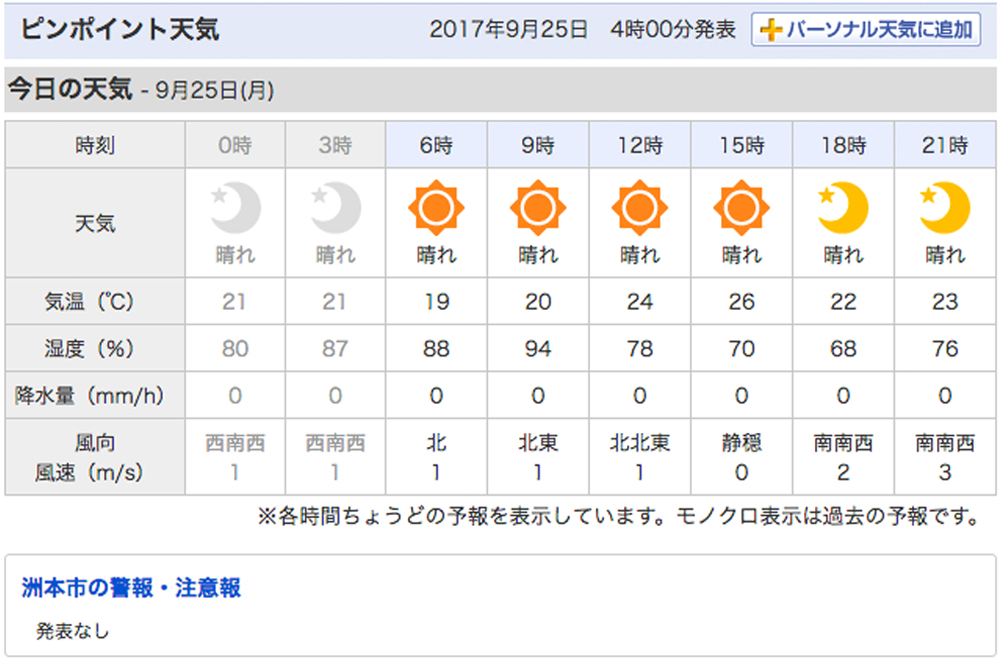Click the yellow moon icon for 21時
1000x669 pixels.
(x=945, y=208)
